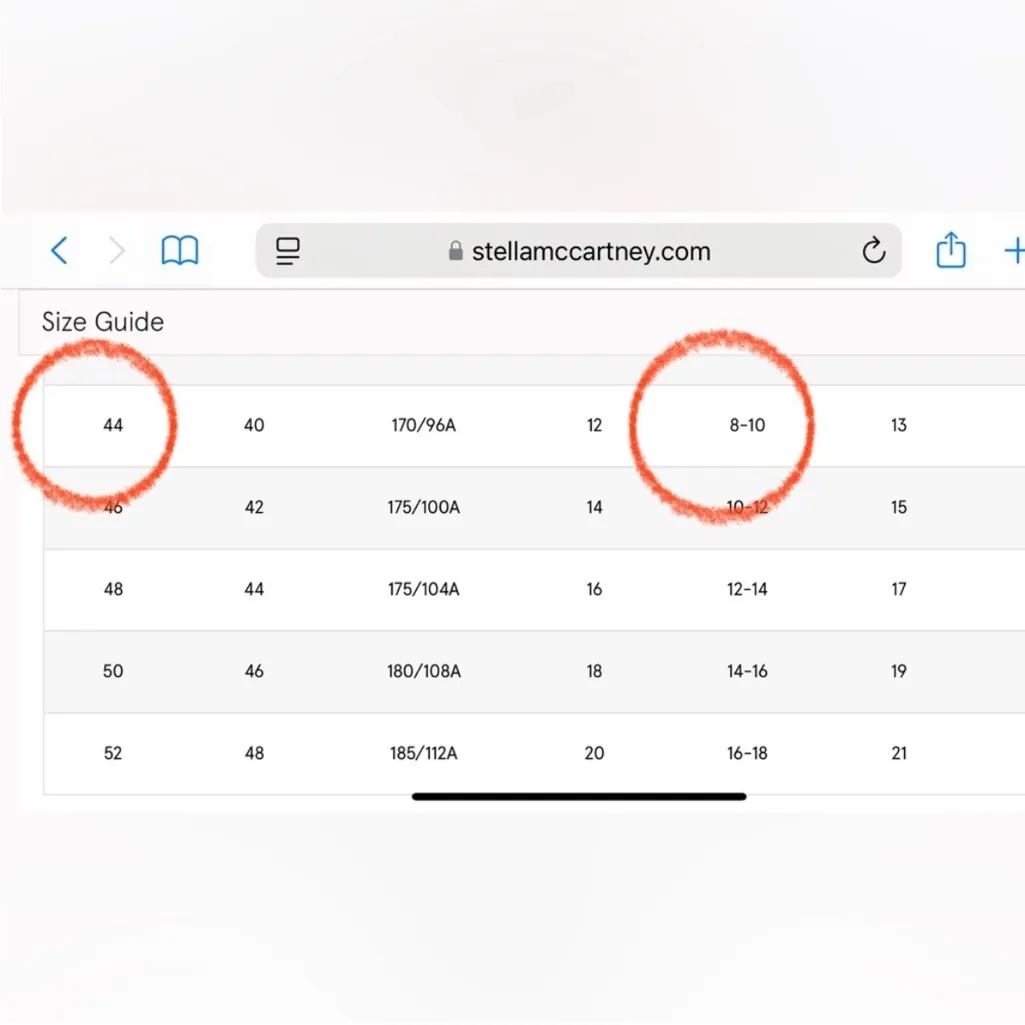1025x1025 pixels.
Task: Select 12 in the 170/96A row
Action: (x=594, y=426)
